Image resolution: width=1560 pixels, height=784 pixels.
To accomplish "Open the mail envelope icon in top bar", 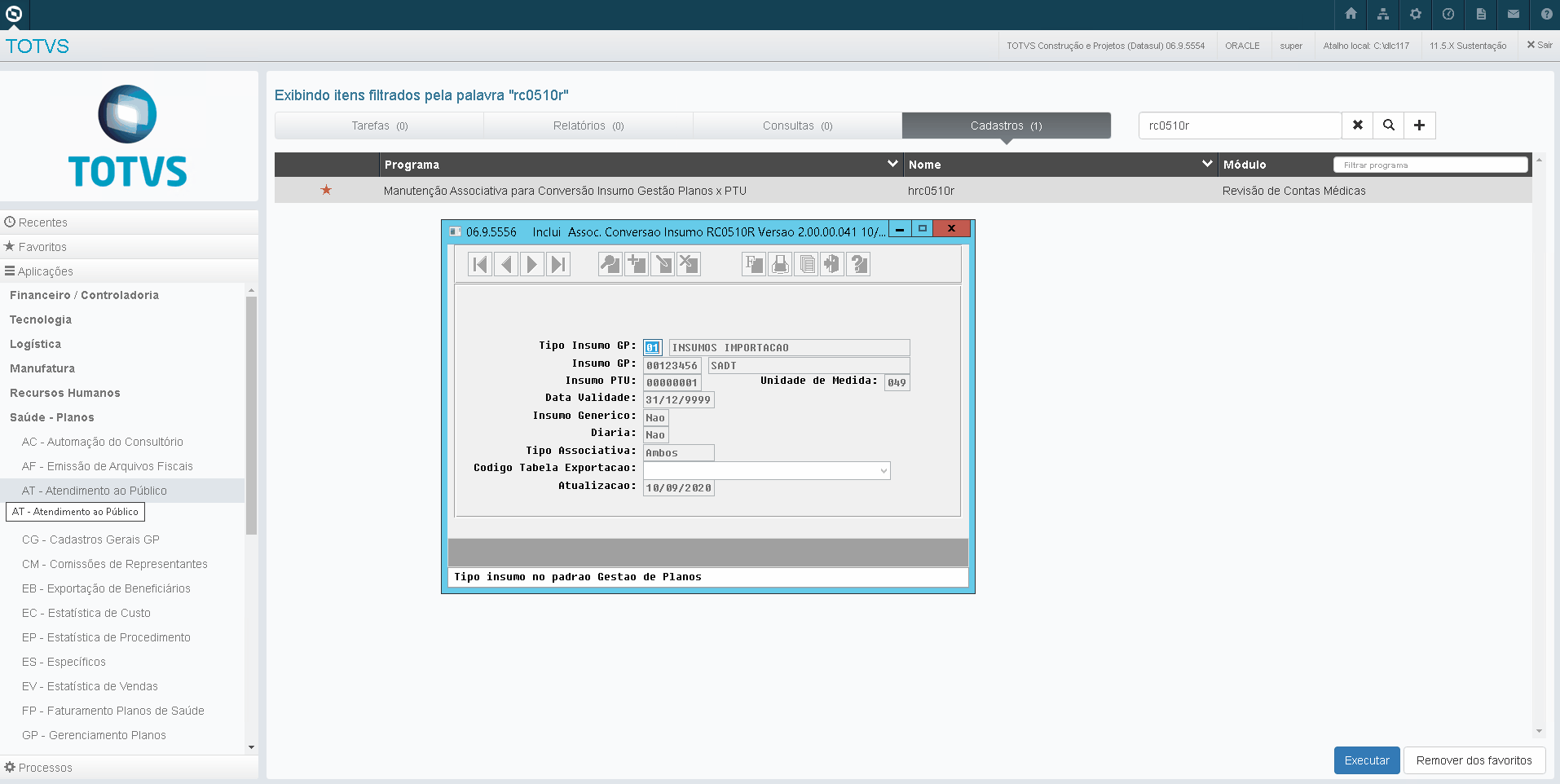I will coord(1514,14).
